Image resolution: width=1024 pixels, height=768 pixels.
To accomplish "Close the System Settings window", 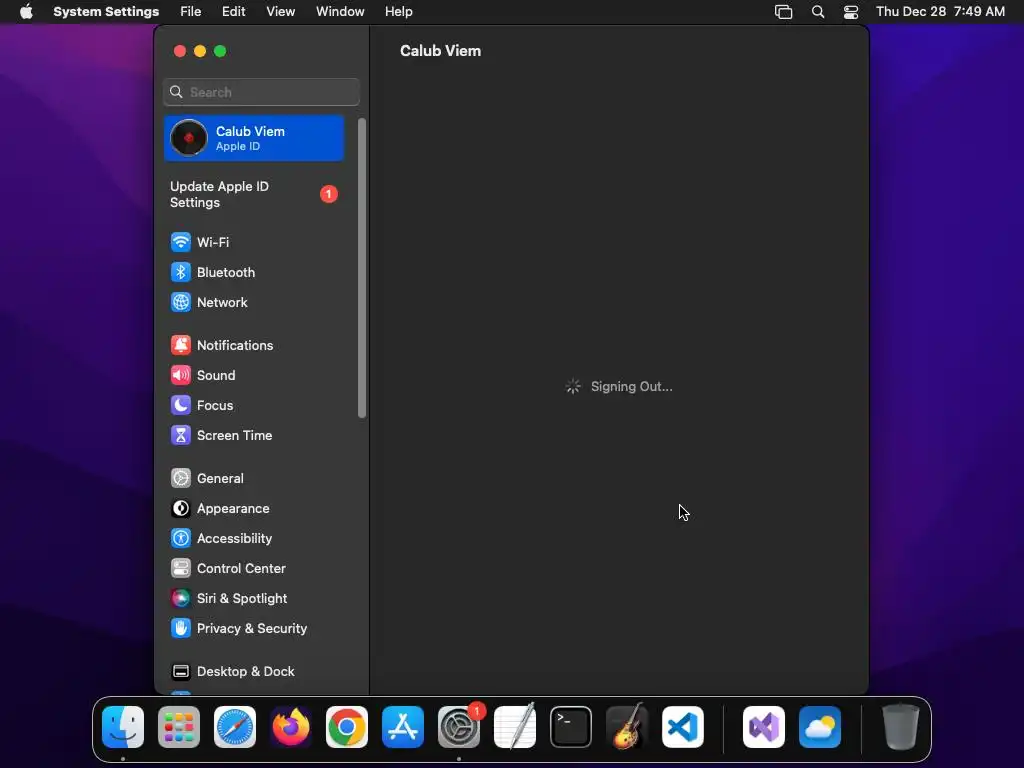I will tap(180, 51).
